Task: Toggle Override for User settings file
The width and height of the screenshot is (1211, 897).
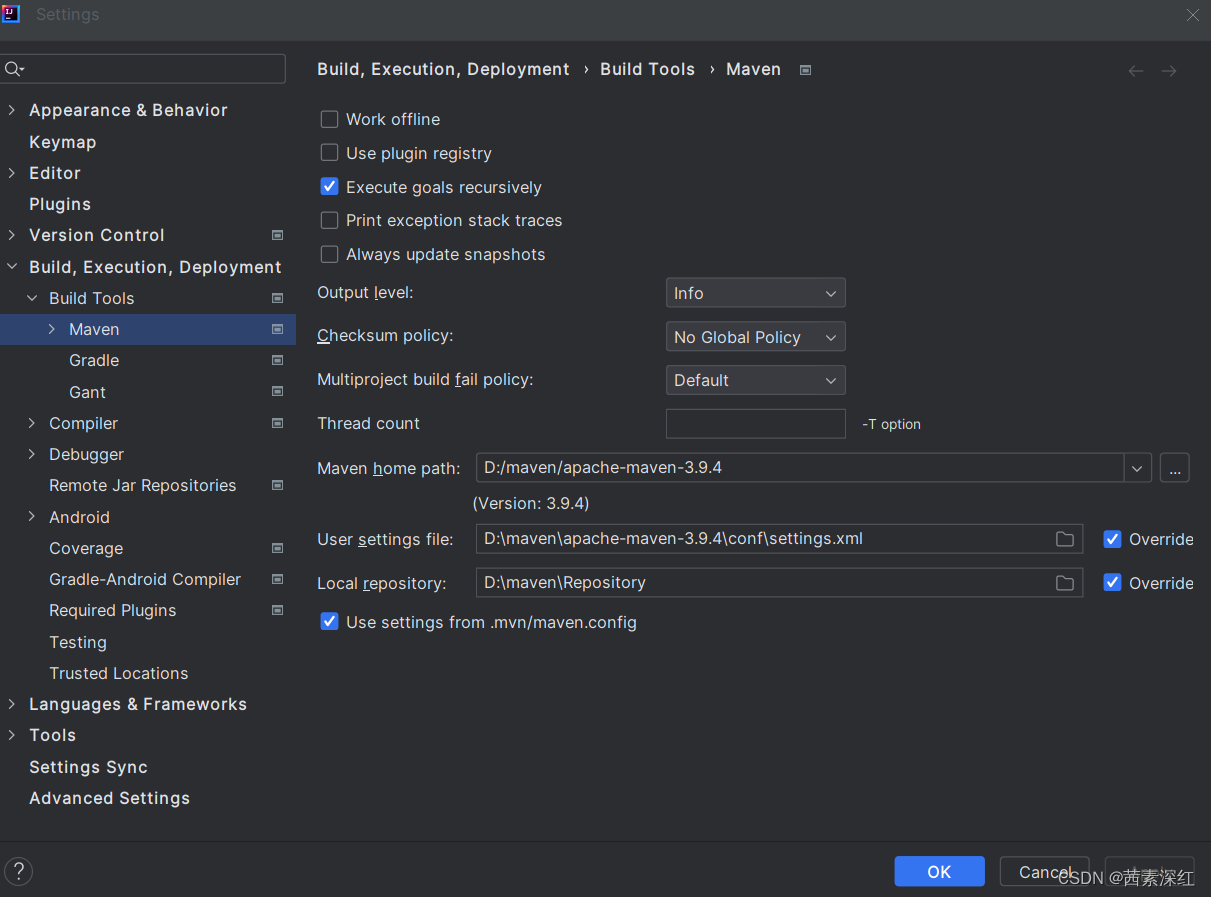Action: click(x=1112, y=539)
